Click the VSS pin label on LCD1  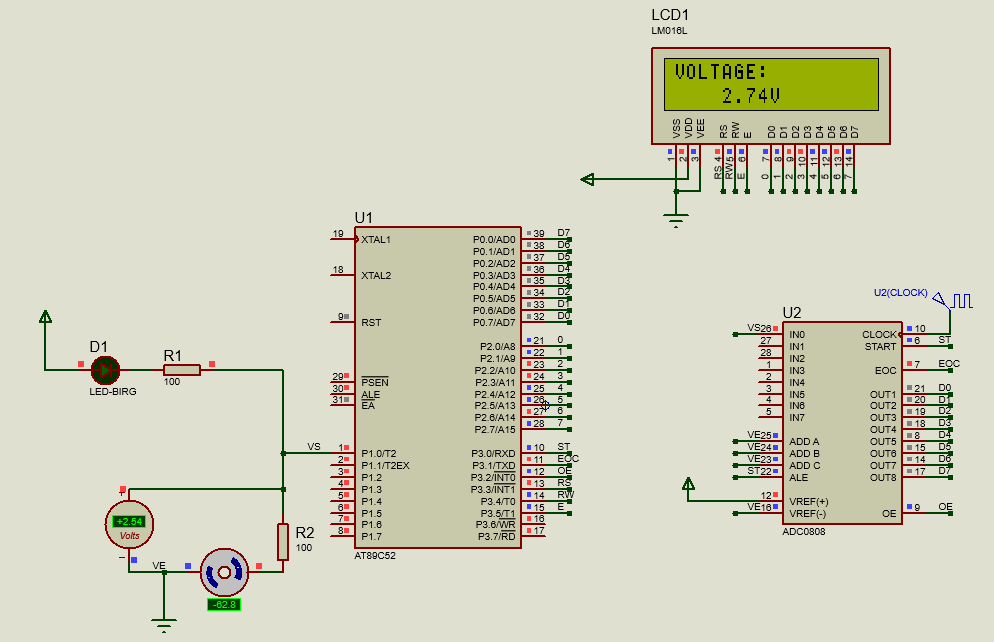click(676, 129)
